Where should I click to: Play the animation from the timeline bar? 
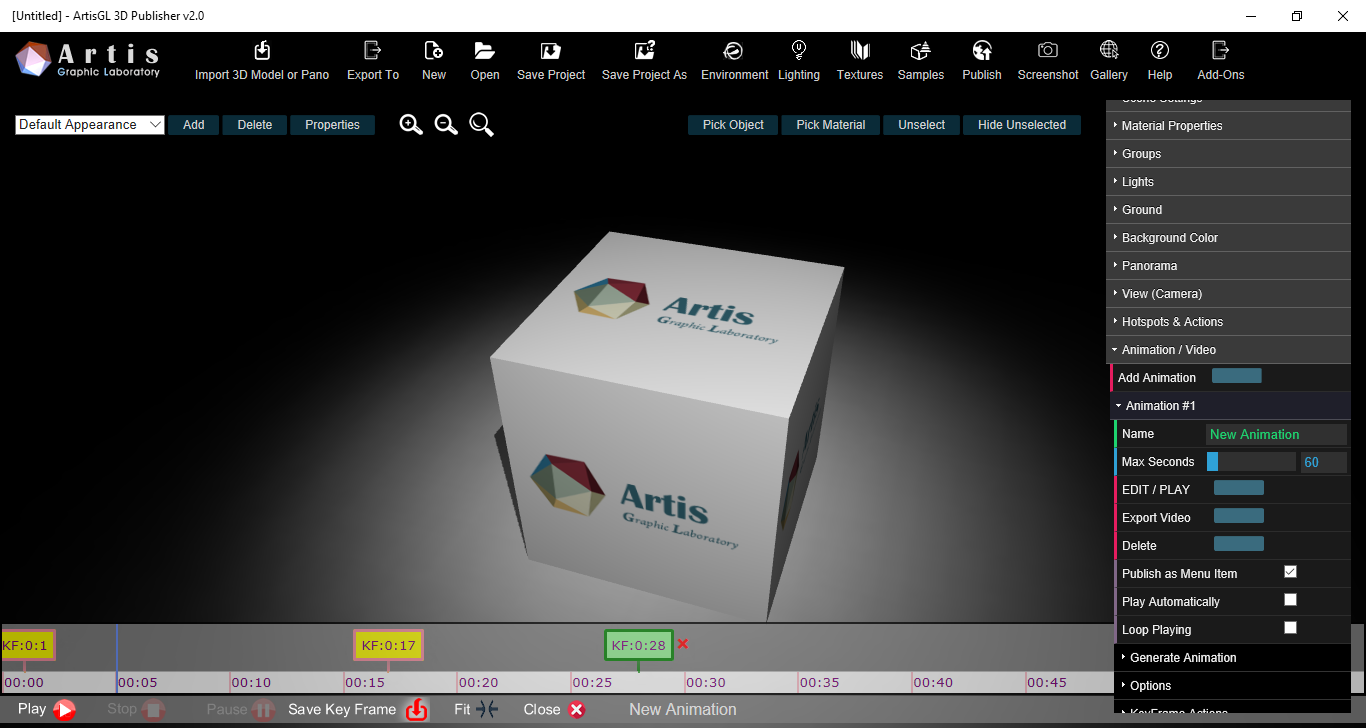point(47,710)
